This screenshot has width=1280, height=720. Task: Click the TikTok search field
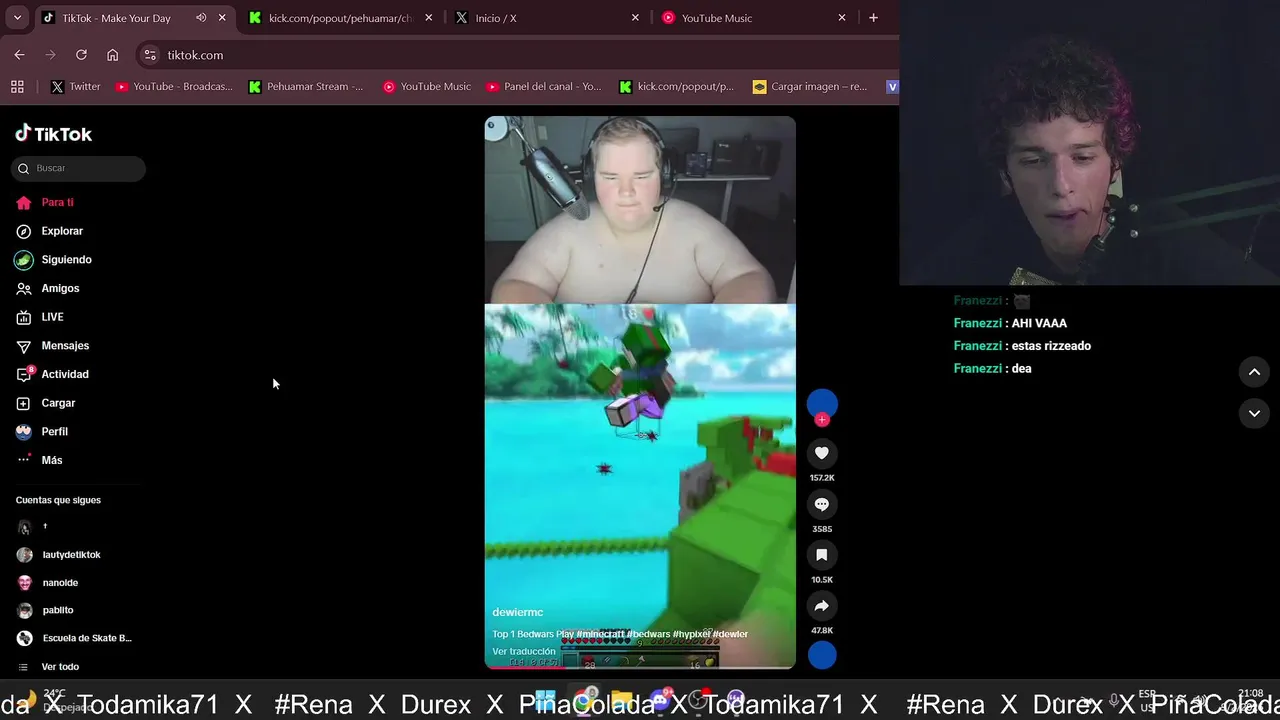[79, 168]
